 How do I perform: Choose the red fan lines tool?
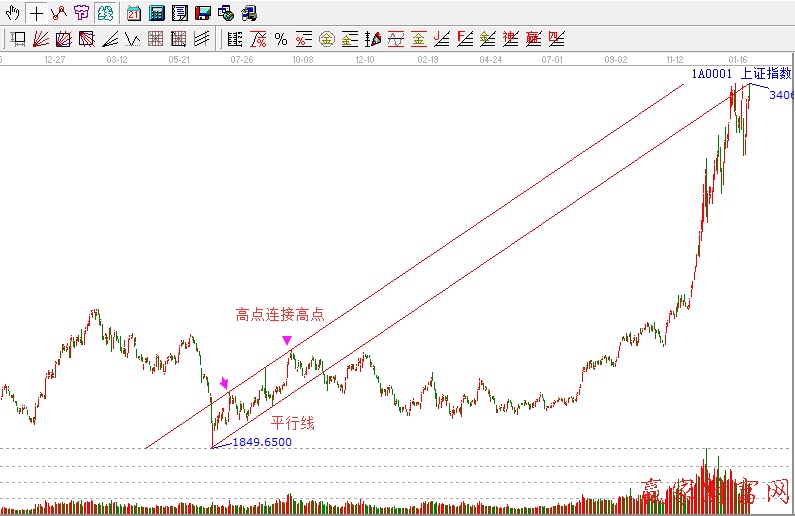click(x=41, y=39)
